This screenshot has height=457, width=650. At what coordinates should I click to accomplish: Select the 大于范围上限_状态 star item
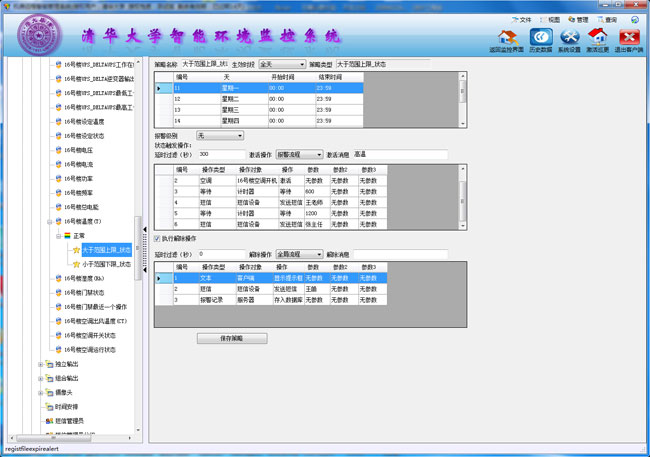point(105,250)
